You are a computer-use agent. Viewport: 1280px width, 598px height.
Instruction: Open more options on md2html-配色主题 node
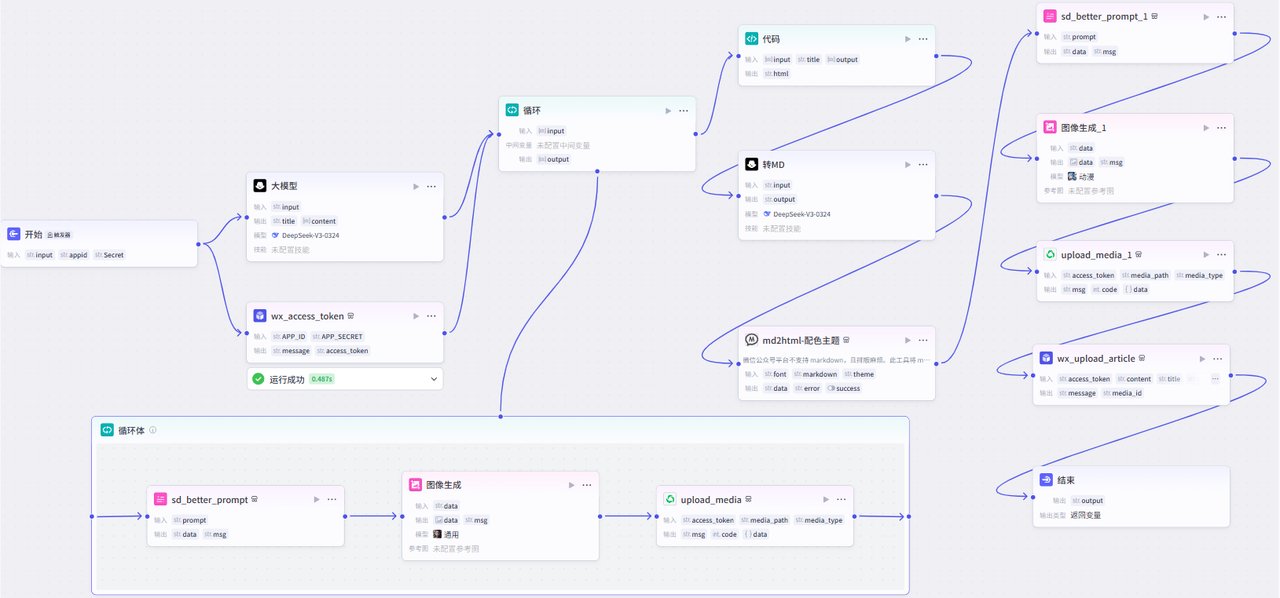923,340
